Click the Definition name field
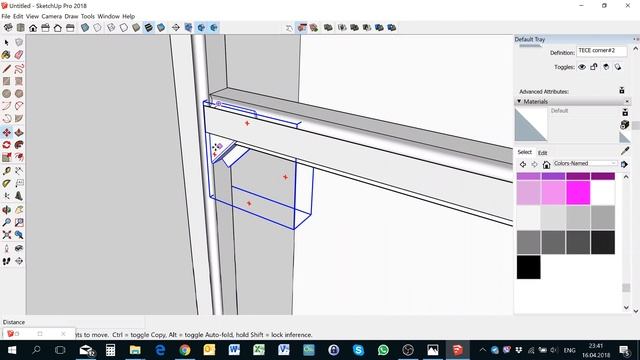This screenshot has width=640, height=360. pos(602,51)
